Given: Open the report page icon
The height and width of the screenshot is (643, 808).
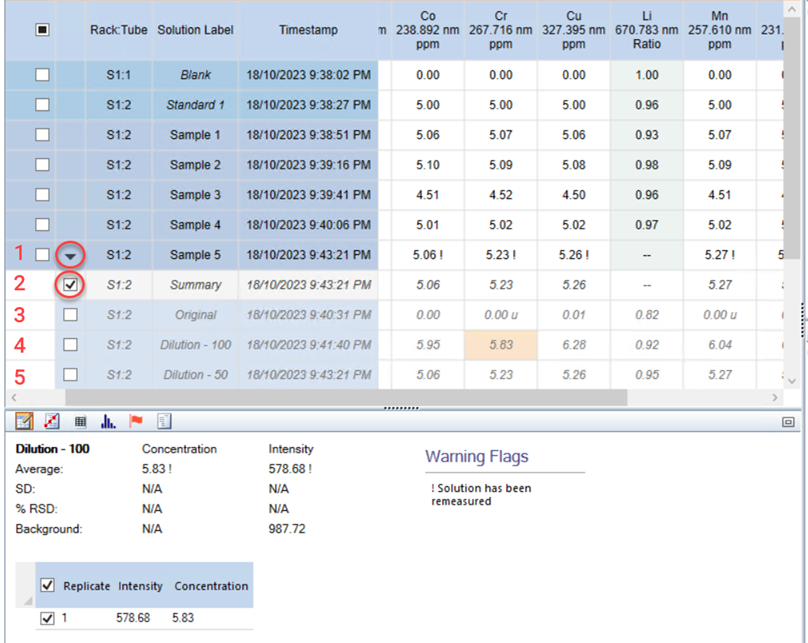Looking at the screenshot, I should point(164,421).
